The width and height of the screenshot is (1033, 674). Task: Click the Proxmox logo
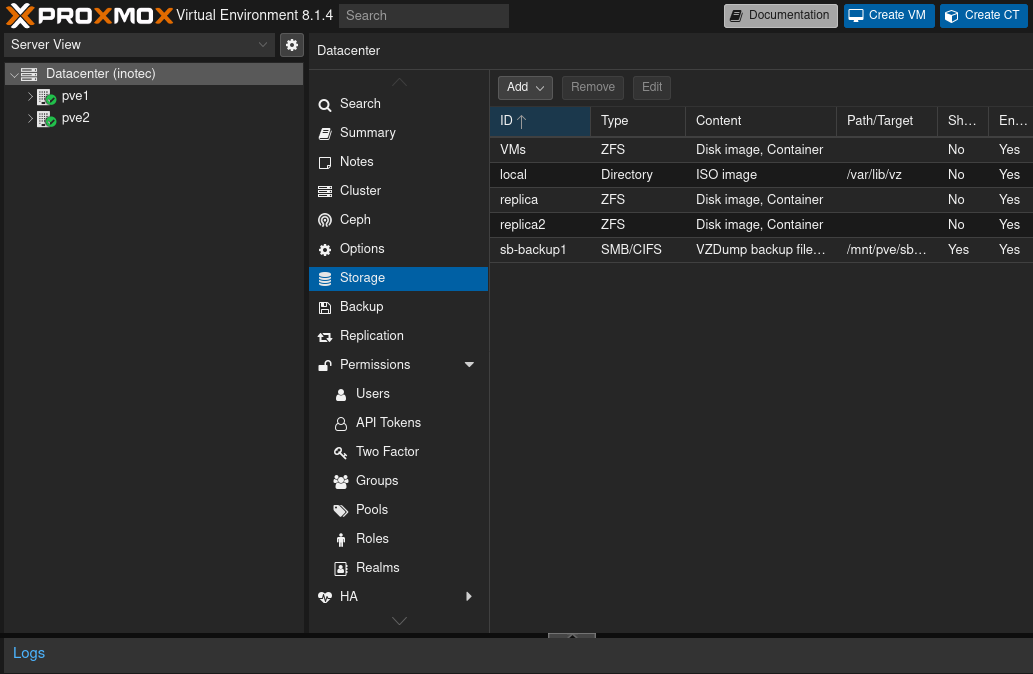90,15
